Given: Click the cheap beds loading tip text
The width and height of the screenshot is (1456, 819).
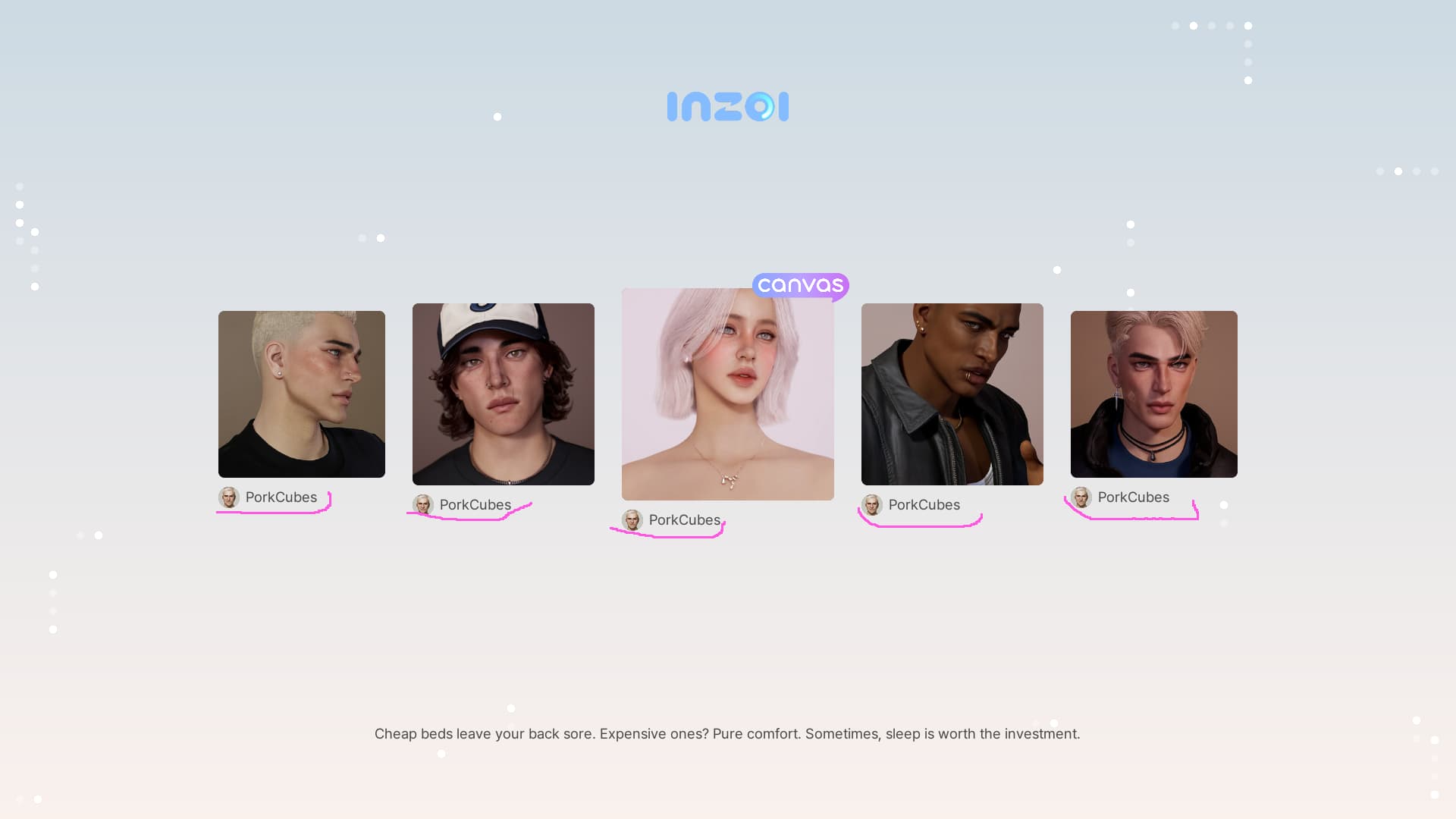Looking at the screenshot, I should [727, 734].
